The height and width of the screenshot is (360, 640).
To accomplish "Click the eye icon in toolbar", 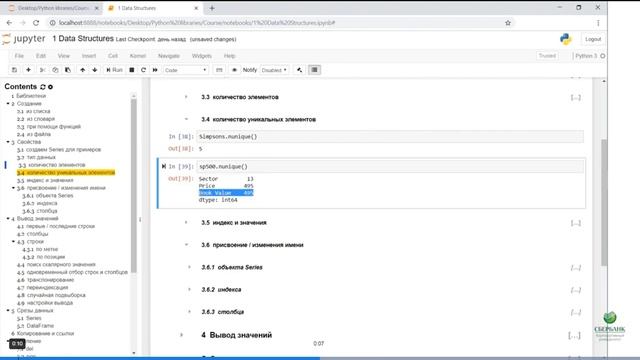I will (x=234, y=70).
